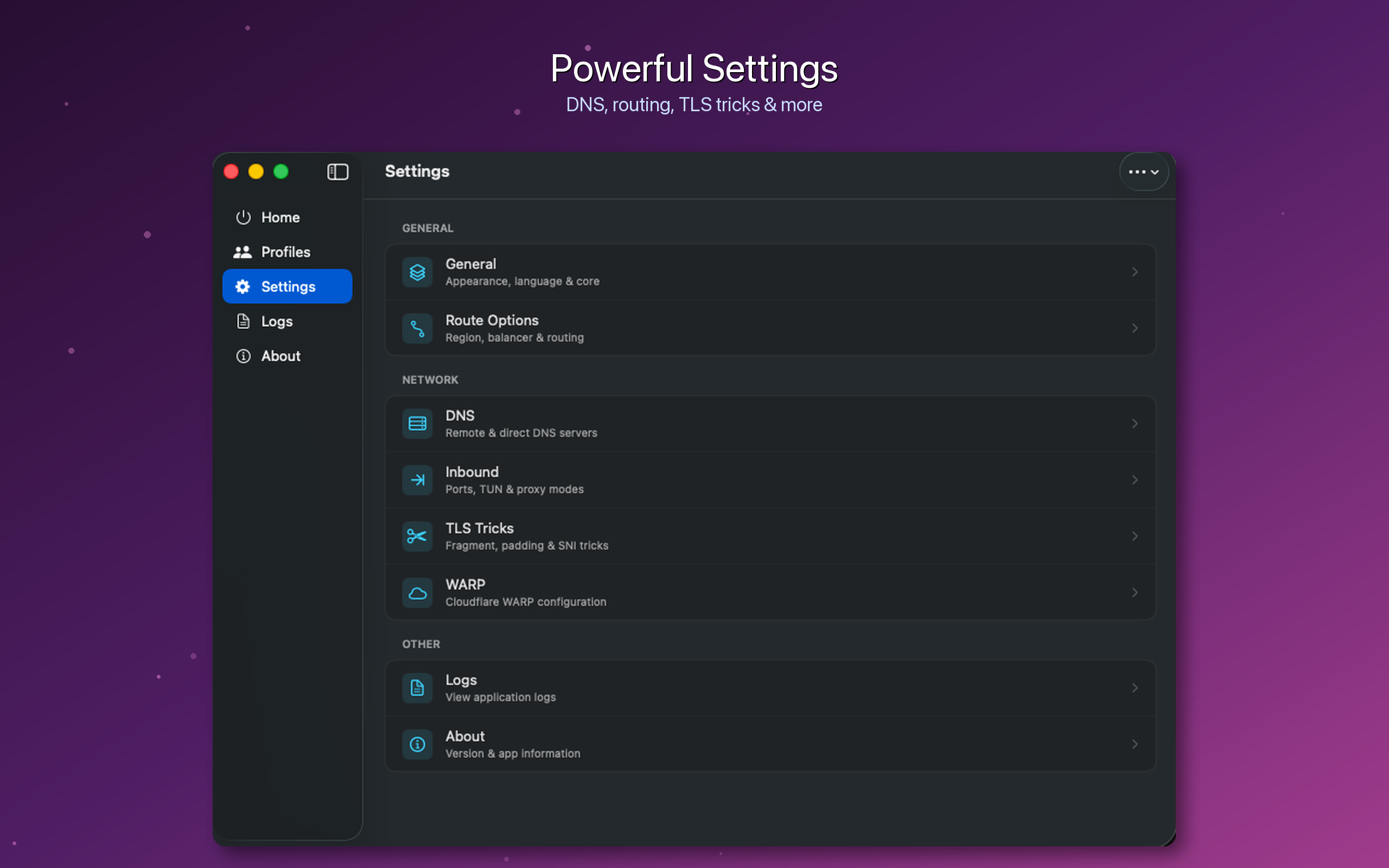Expand the WARP row chevron
This screenshot has width=1389, height=868.
[x=1135, y=592]
